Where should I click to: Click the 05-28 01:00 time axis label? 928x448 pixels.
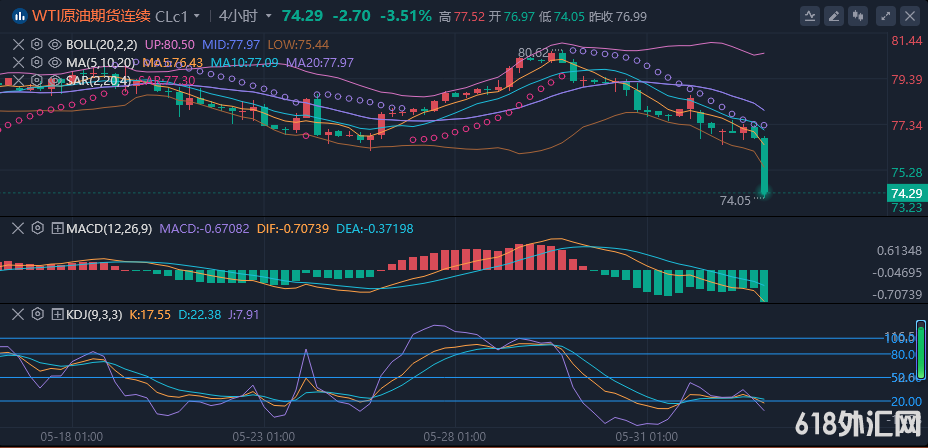(x=454, y=437)
